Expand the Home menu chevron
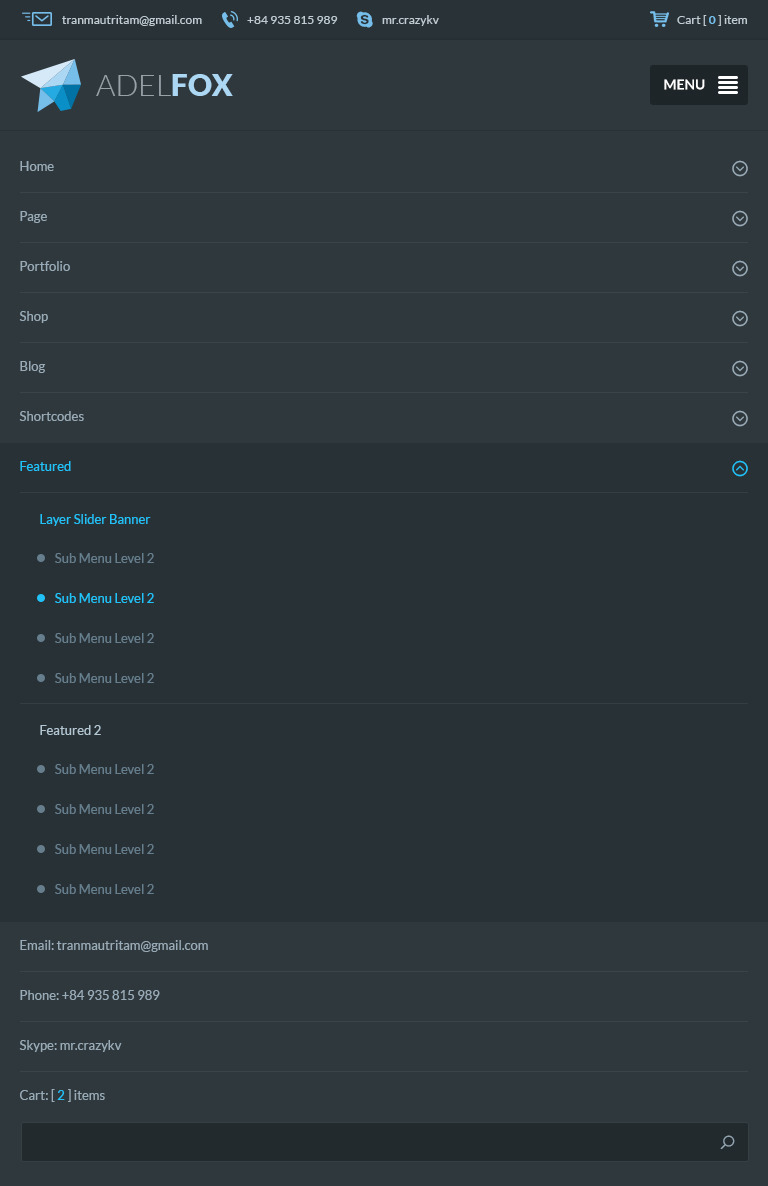This screenshot has width=768, height=1186. pyautogui.click(x=740, y=168)
